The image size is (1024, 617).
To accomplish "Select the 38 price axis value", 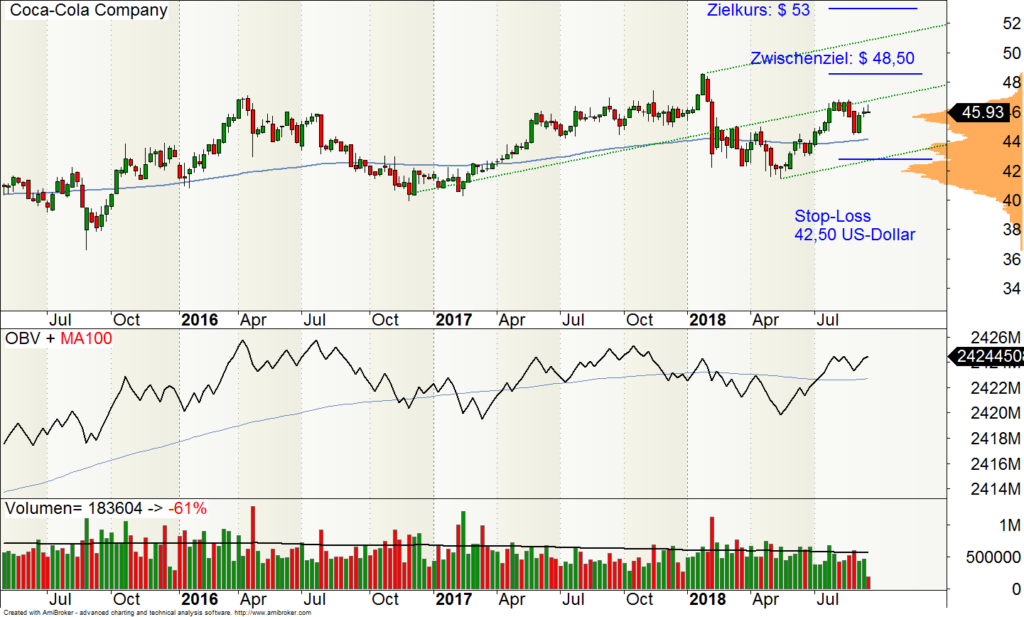I will coord(1012,230).
